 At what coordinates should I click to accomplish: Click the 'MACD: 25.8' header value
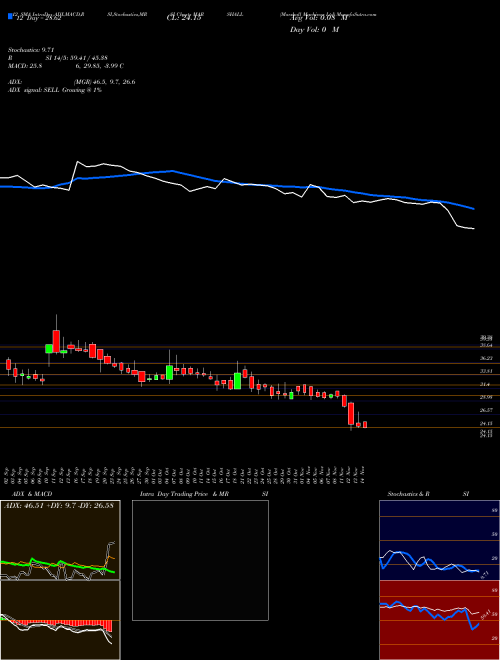[x=25, y=66]
